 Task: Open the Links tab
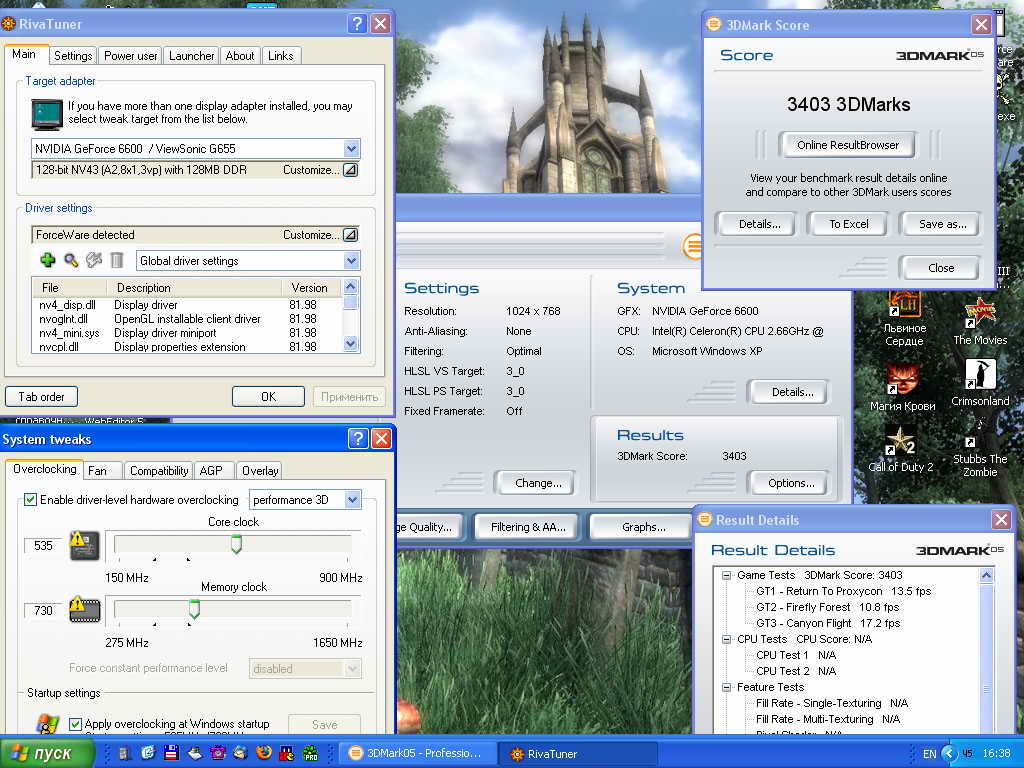point(280,56)
